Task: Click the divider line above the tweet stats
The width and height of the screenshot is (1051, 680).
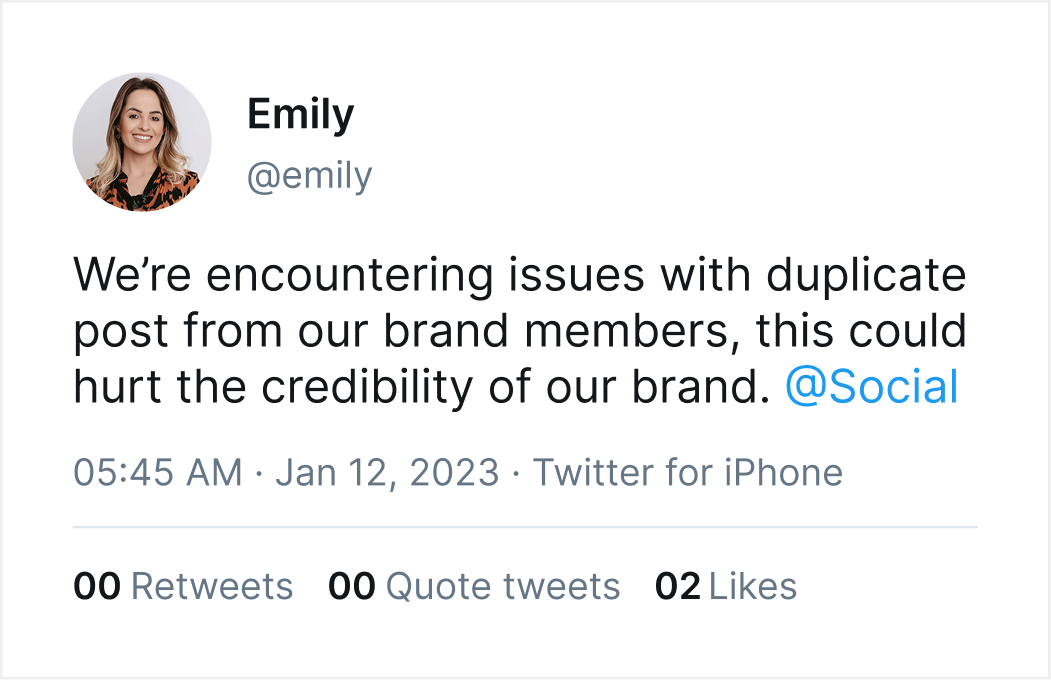Action: [525, 527]
